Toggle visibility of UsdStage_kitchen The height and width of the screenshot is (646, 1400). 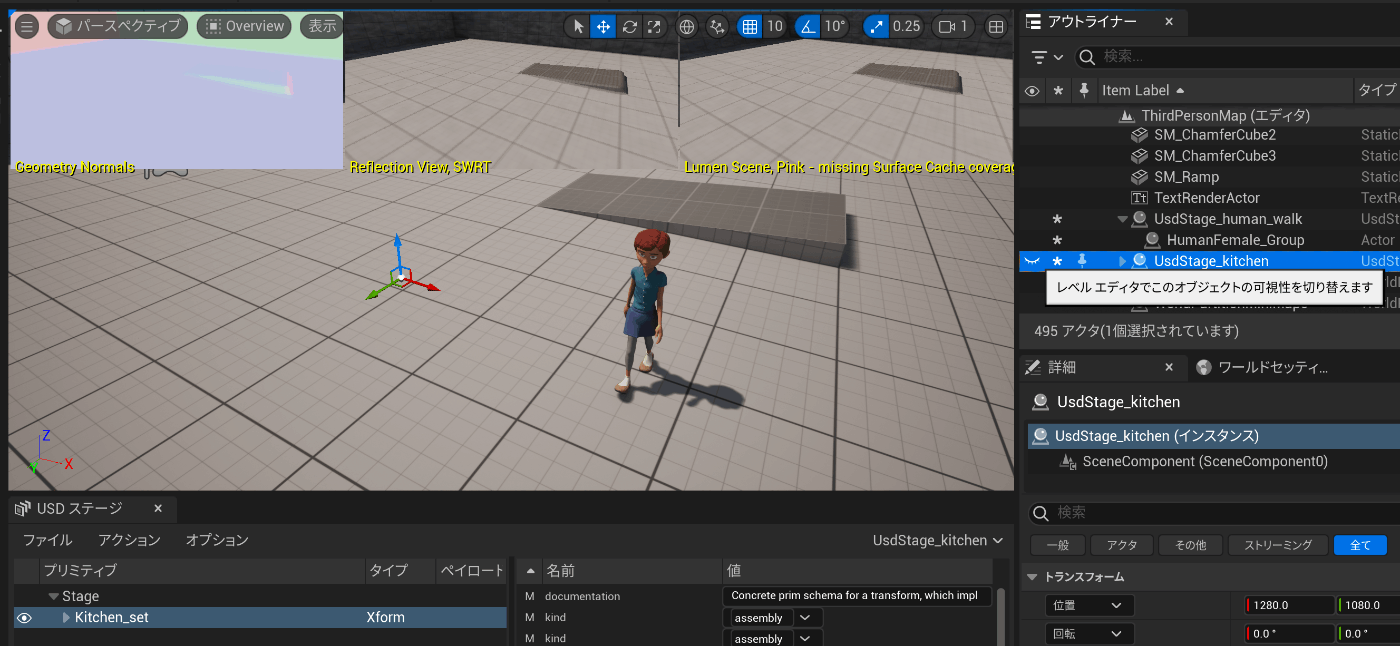pyautogui.click(x=1032, y=261)
